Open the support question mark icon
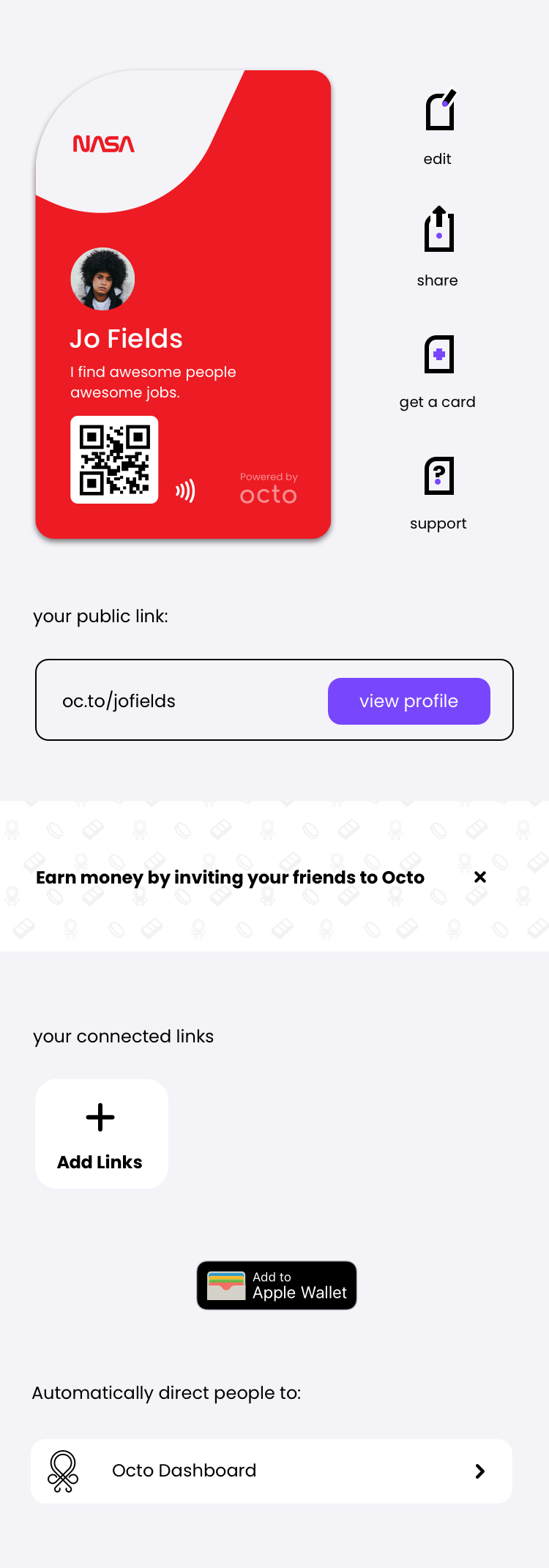This screenshot has height=1568, width=549. 439,476
